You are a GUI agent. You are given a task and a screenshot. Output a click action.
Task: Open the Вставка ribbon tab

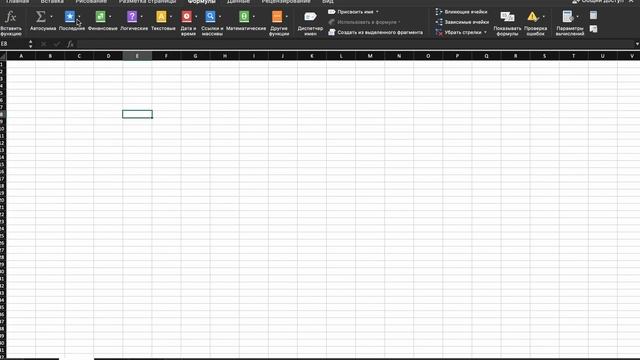pos(52,2)
